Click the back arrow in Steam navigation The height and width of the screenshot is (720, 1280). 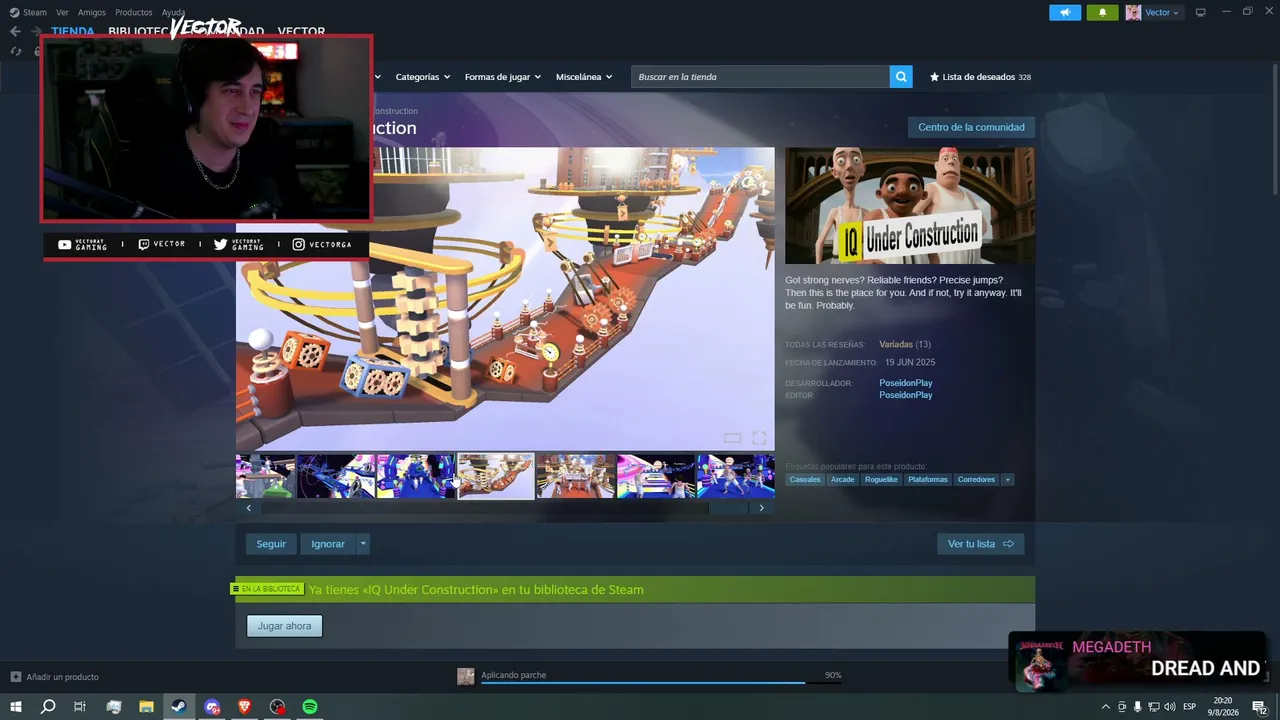pyautogui.click(x=15, y=31)
